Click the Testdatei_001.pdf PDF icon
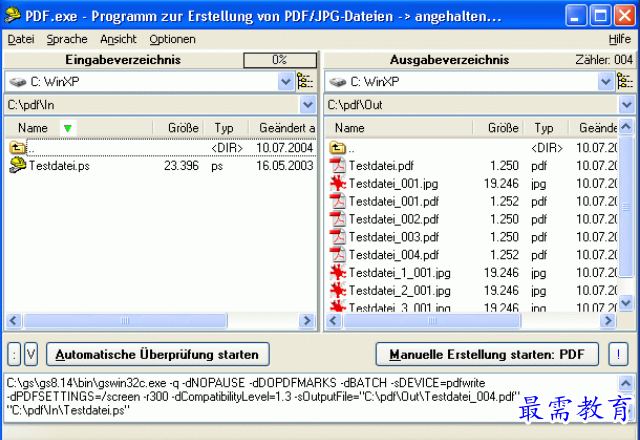This screenshot has height=440, width=640. pyautogui.click(x=338, y=201)
